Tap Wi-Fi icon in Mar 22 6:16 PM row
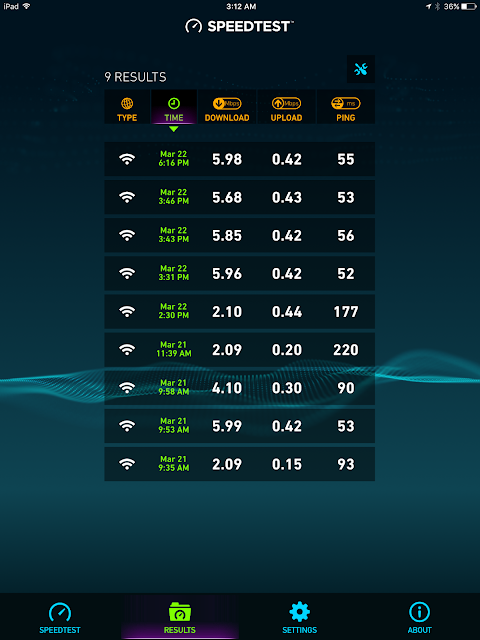480x640 pixels. click(x=127, y=159)
